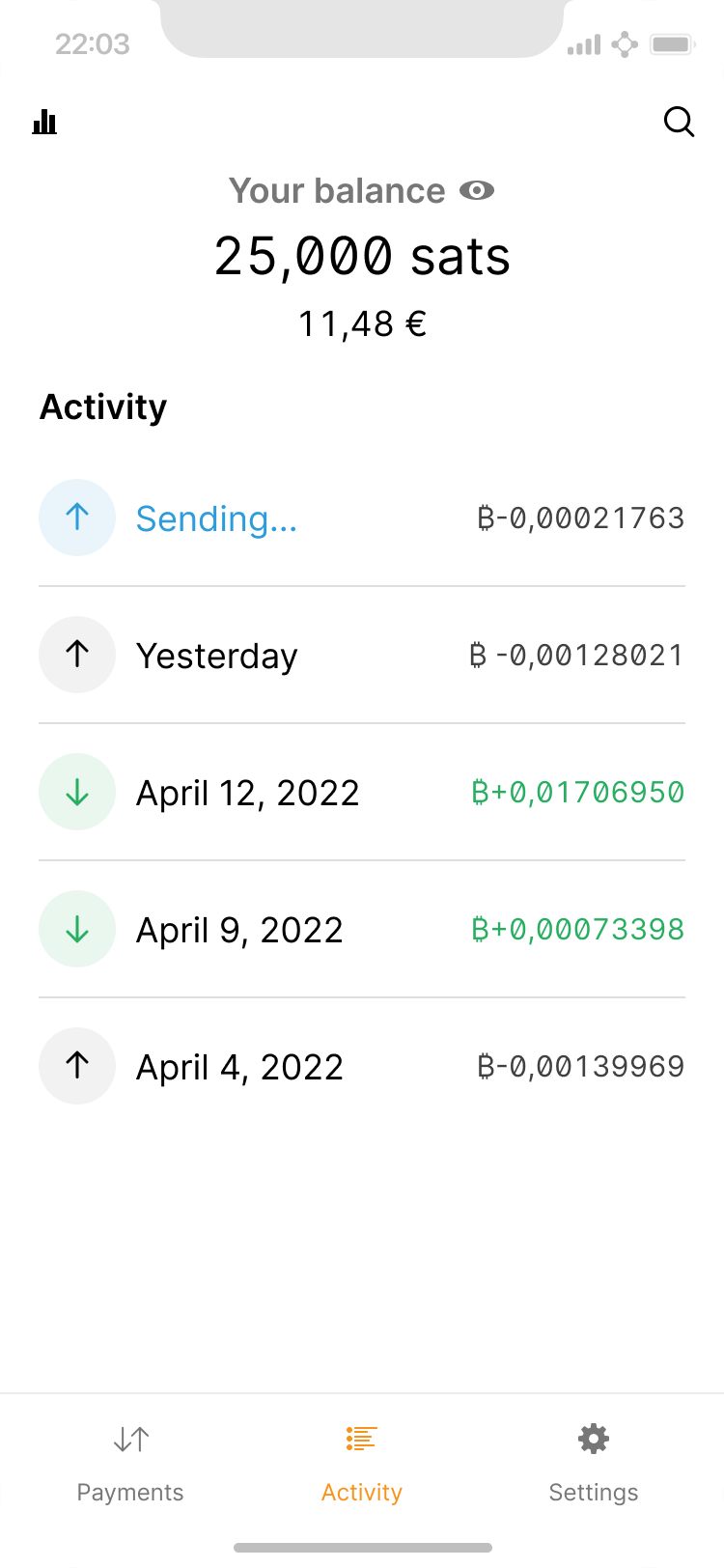Click the Settings gear icon
Screen dimensions: 724x1568
click(x=594, y=1440)
